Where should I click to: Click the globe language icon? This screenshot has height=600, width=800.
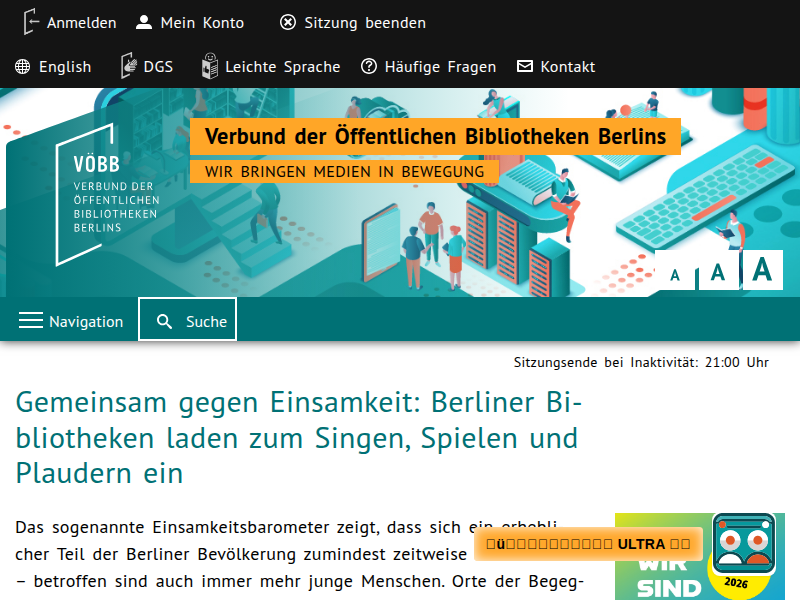22,66
